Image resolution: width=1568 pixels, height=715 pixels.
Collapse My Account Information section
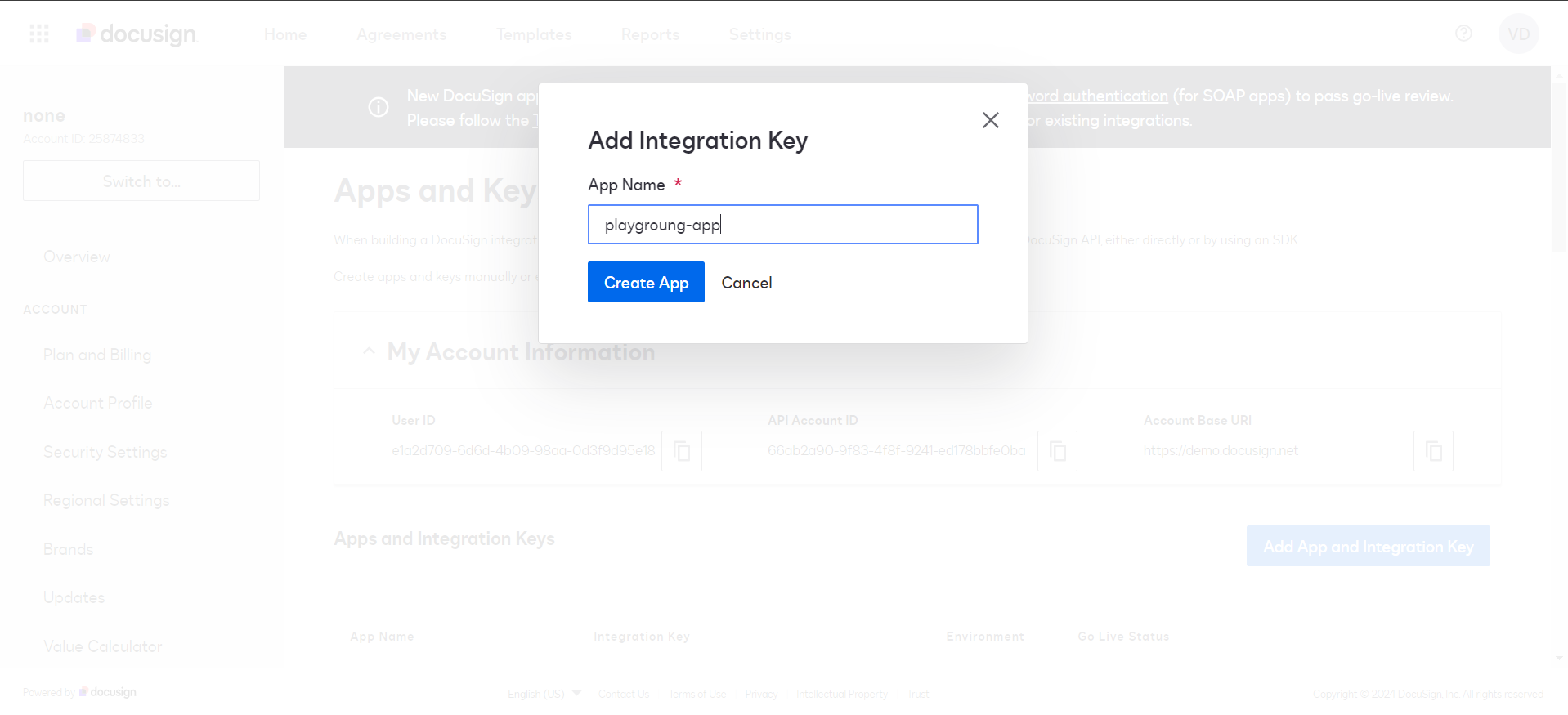[x=370, y=351]
